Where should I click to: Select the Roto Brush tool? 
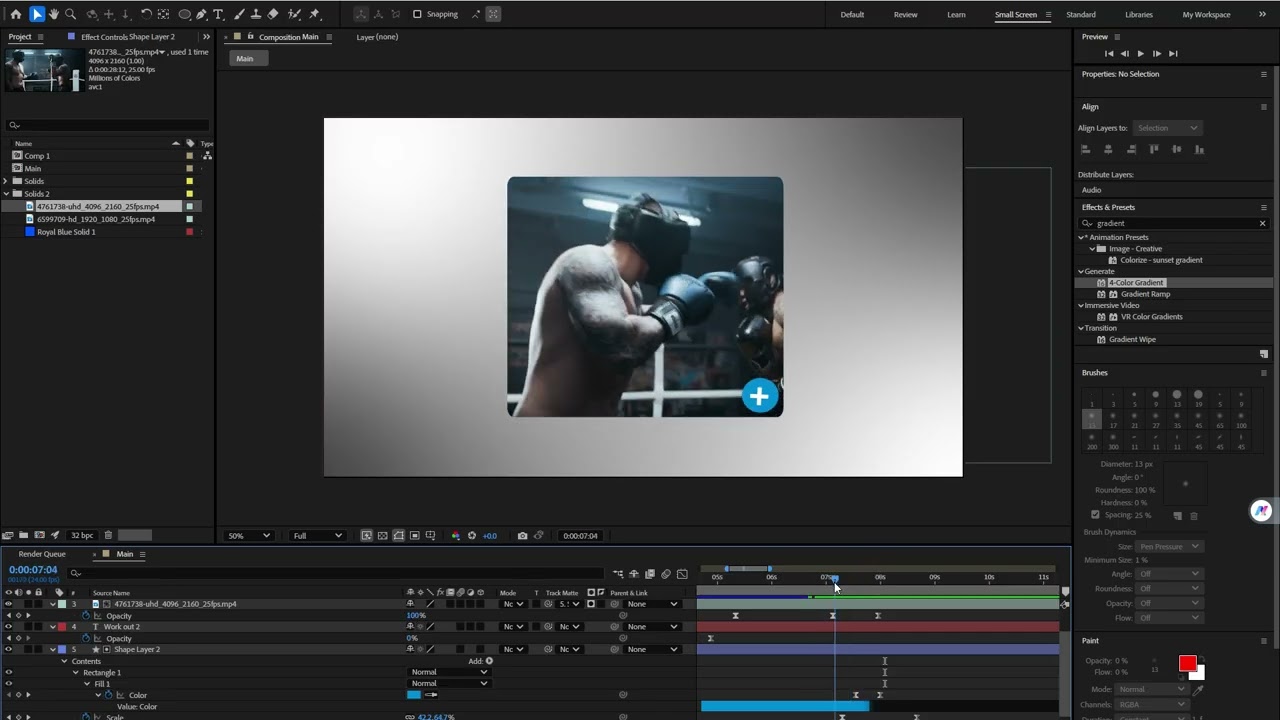[x=294, y=14]
